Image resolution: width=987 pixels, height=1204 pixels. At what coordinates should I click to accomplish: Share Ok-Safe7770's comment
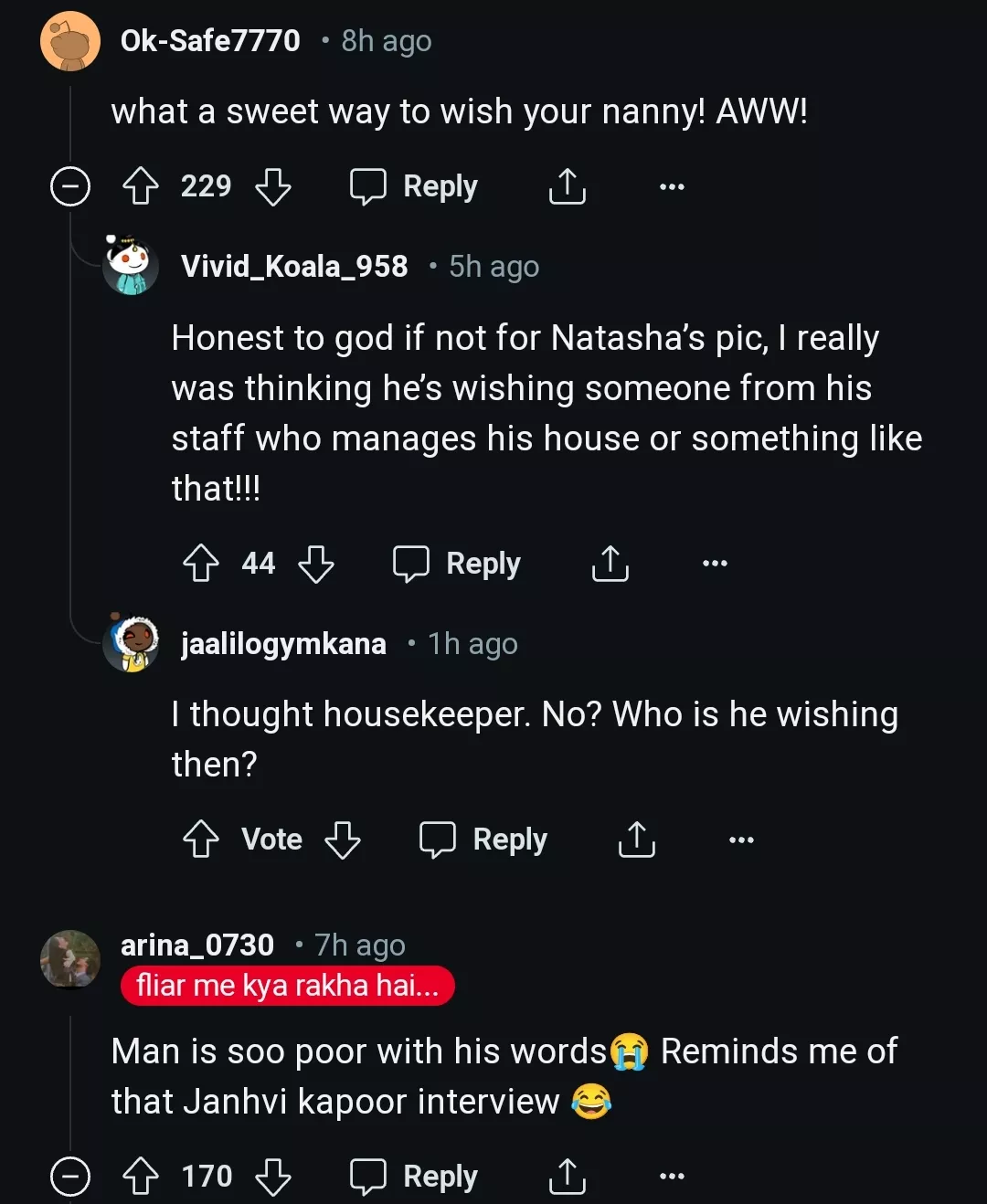click(567, 187)
